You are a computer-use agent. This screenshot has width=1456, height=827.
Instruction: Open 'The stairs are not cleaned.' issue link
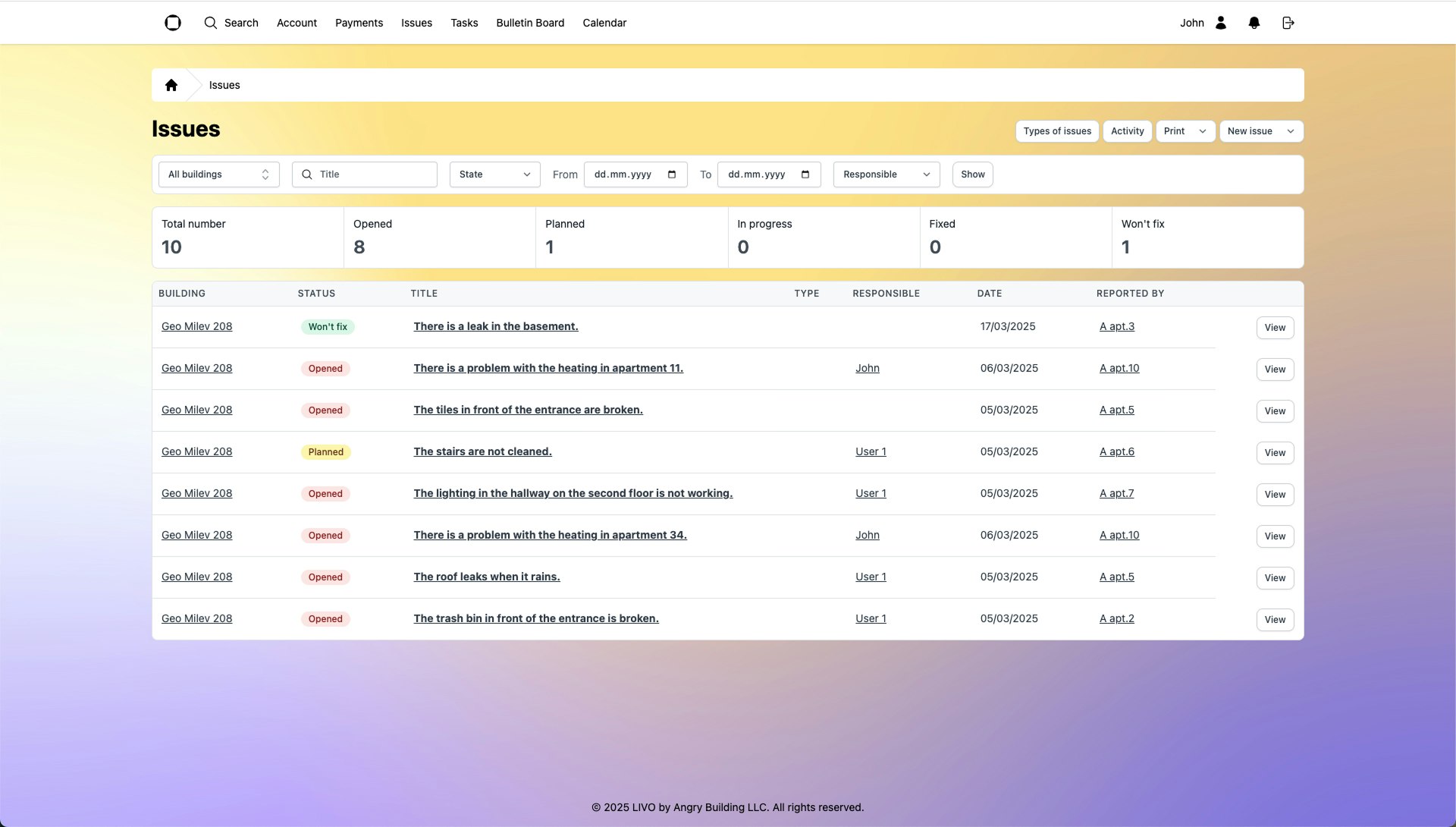point(482,451)
